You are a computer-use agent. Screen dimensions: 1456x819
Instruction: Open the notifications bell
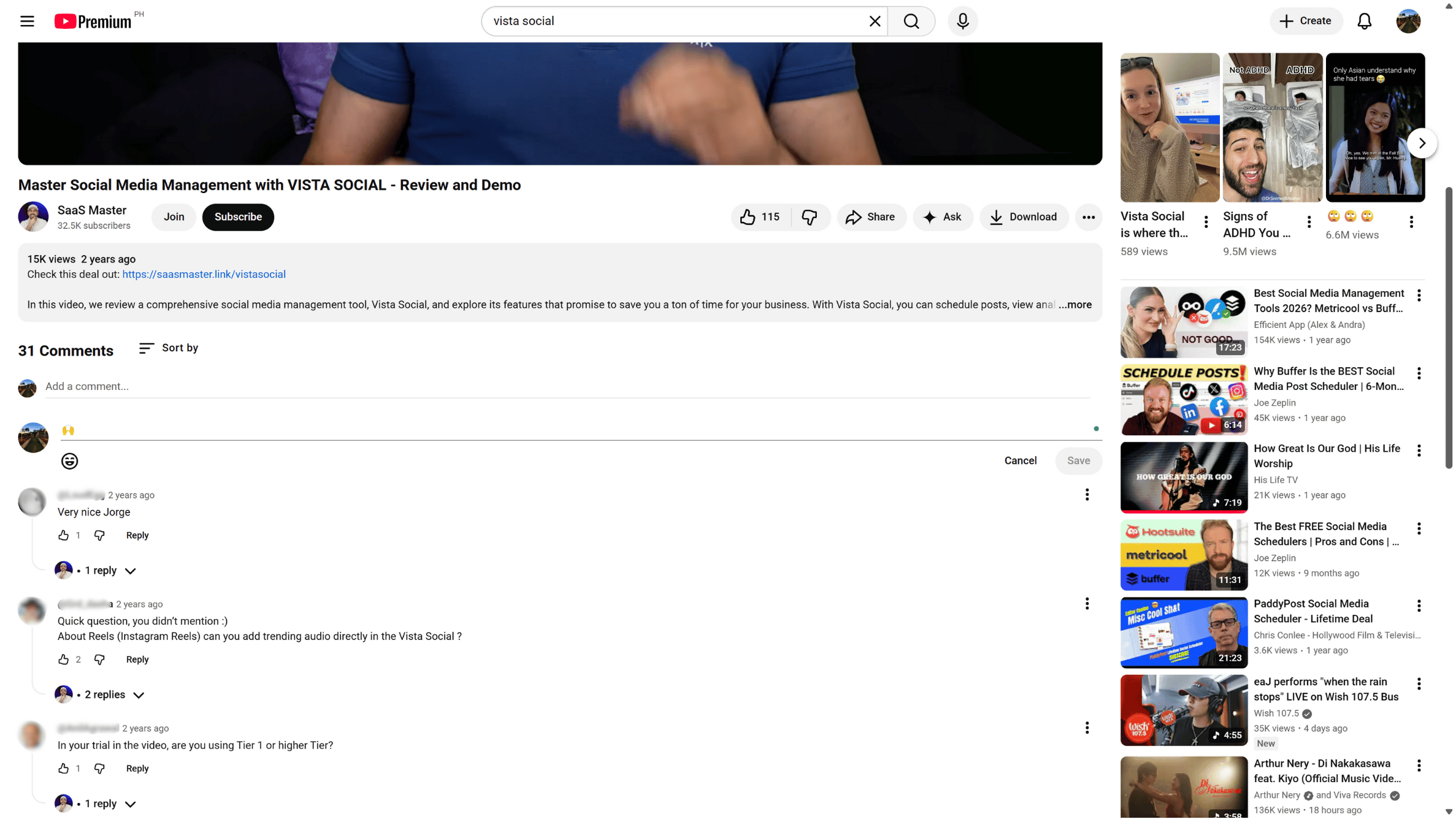point(1364,21)
